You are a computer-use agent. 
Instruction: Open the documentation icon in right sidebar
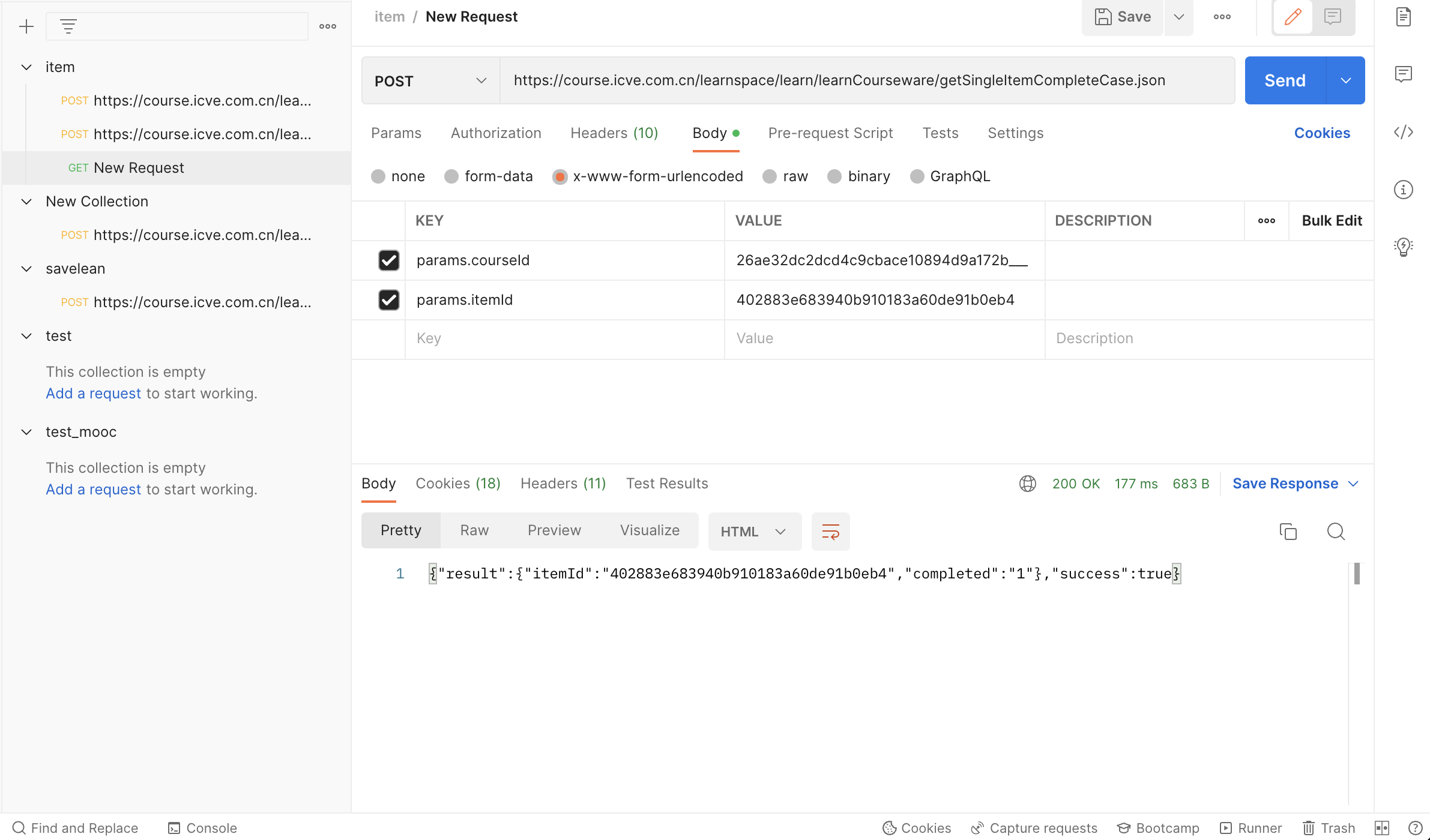pyautogui.click(x=1403, y=17)
